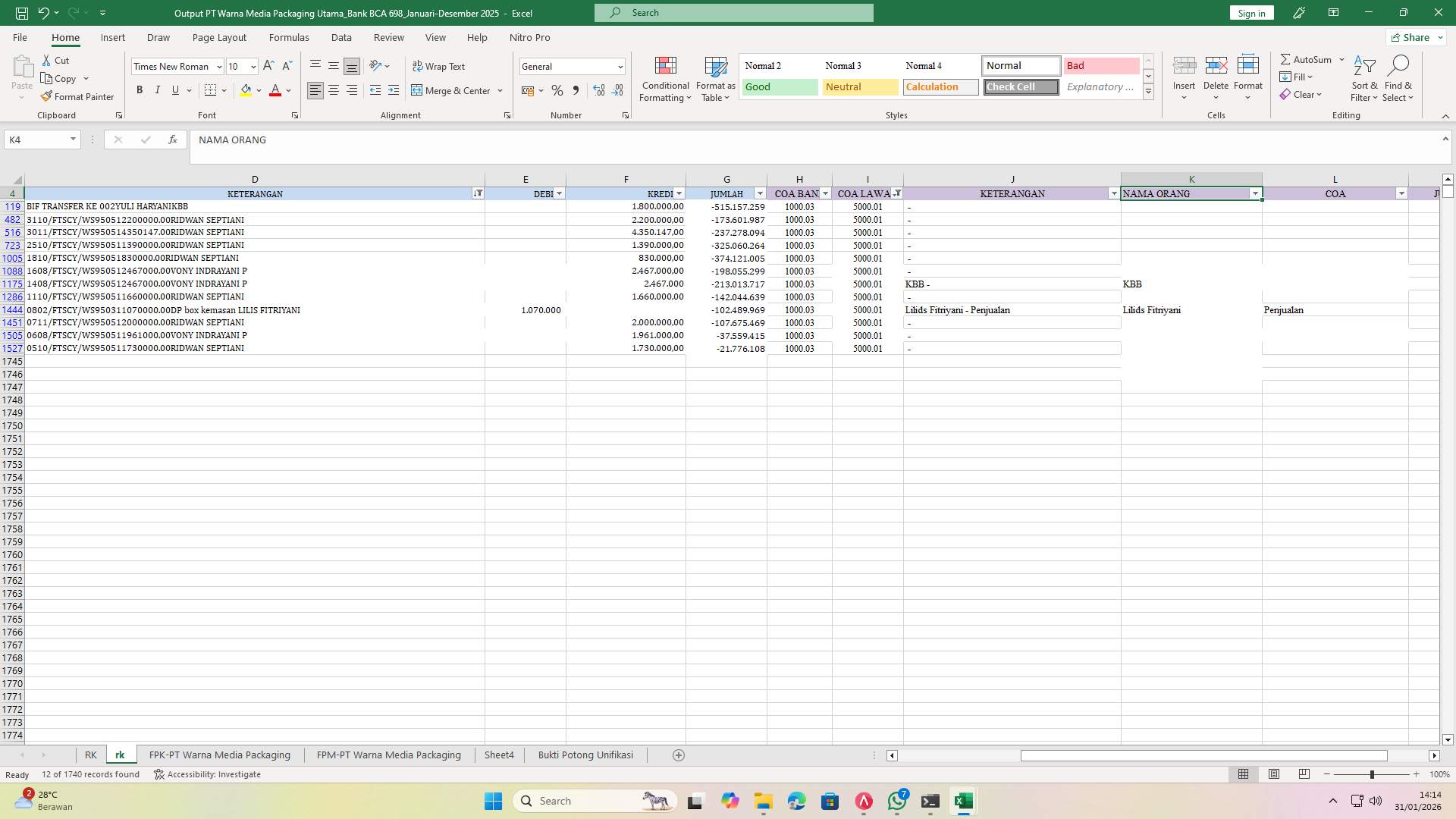Apply bold formatting to selection
The width and height of the screenshot is (1456, 819).
click(140, 89)
